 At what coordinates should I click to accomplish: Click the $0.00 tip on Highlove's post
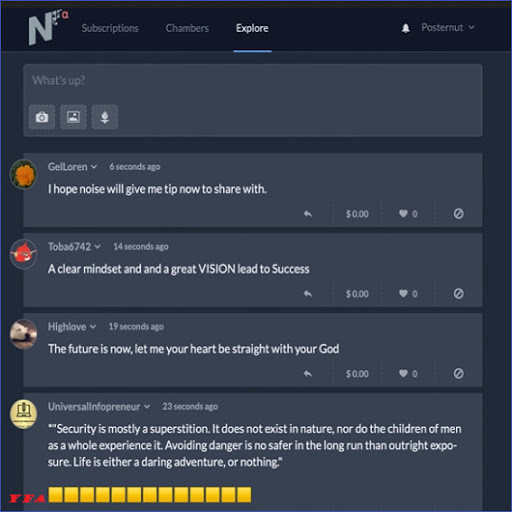(357, 374)
